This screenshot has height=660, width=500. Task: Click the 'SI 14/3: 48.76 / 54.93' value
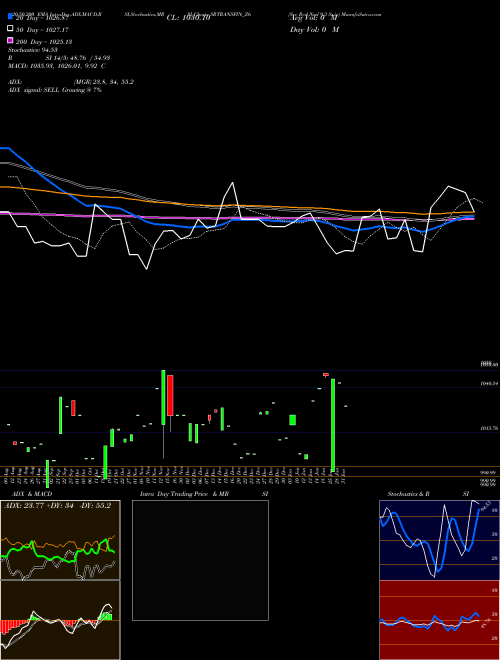click(78, 58)
